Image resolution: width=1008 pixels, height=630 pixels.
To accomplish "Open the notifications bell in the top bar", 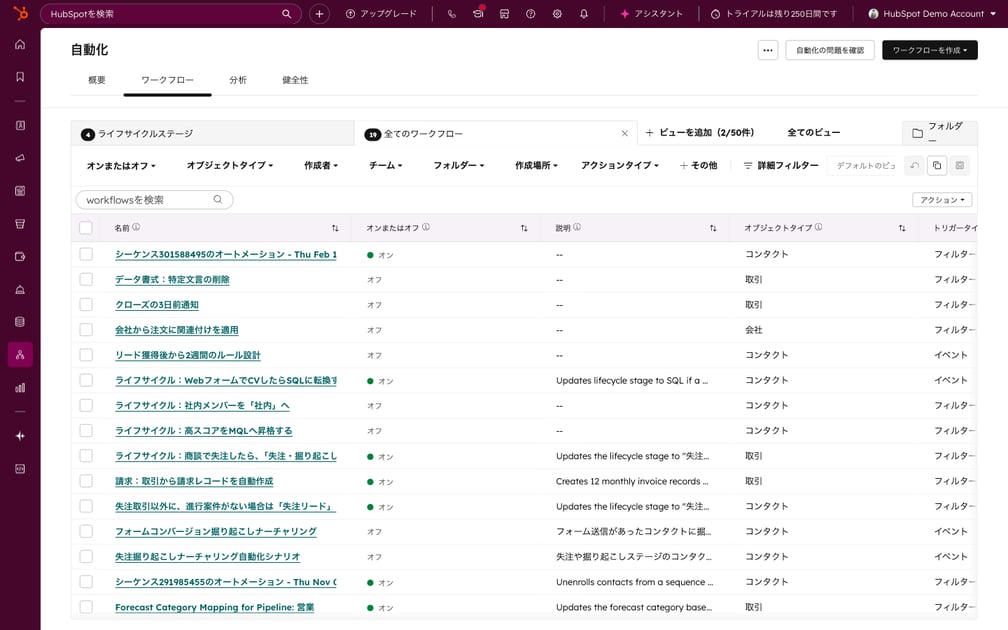I will 584,14.
